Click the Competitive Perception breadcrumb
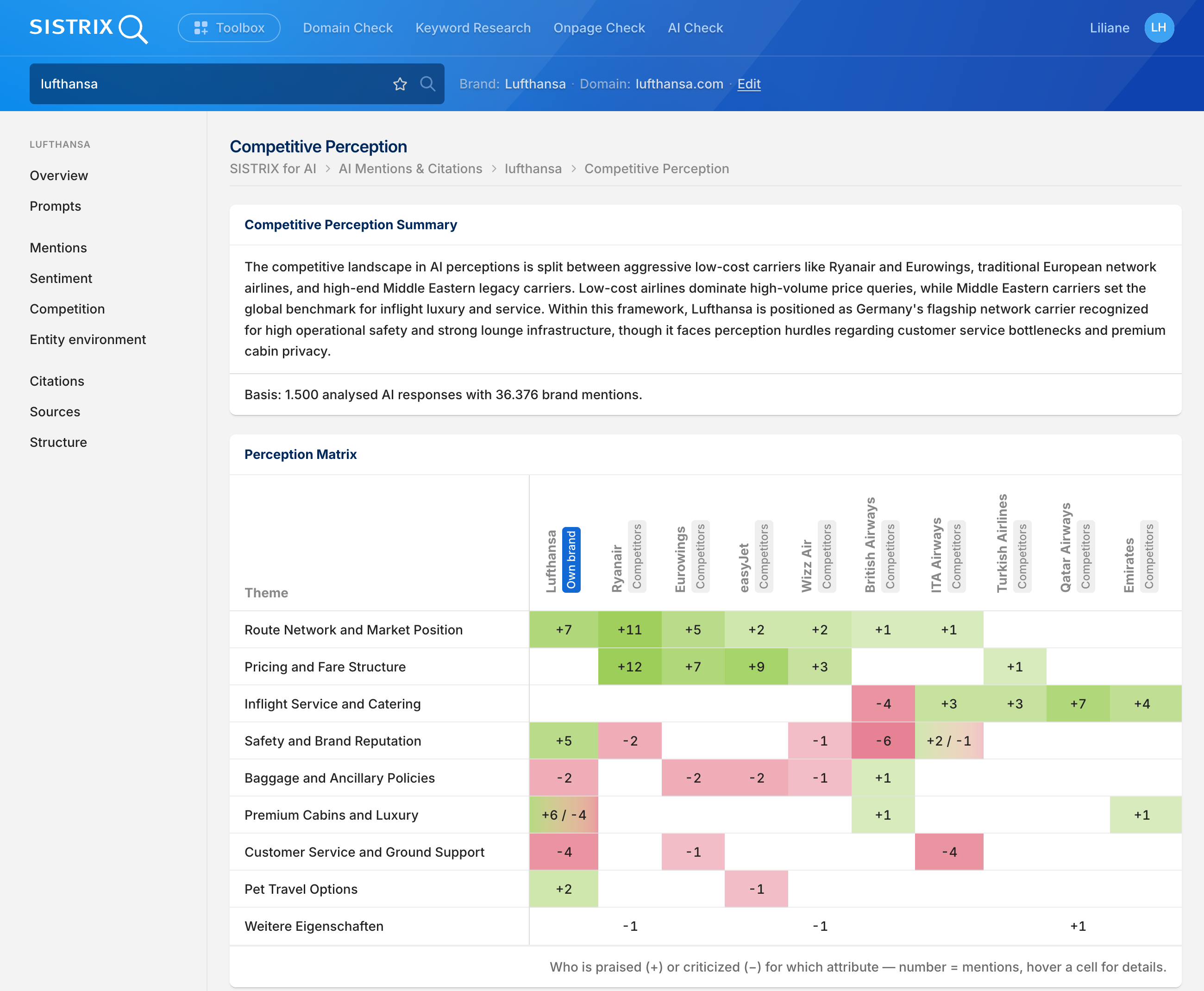The height and width of the screenshot is (991, 1204). [x=657, y=169]
